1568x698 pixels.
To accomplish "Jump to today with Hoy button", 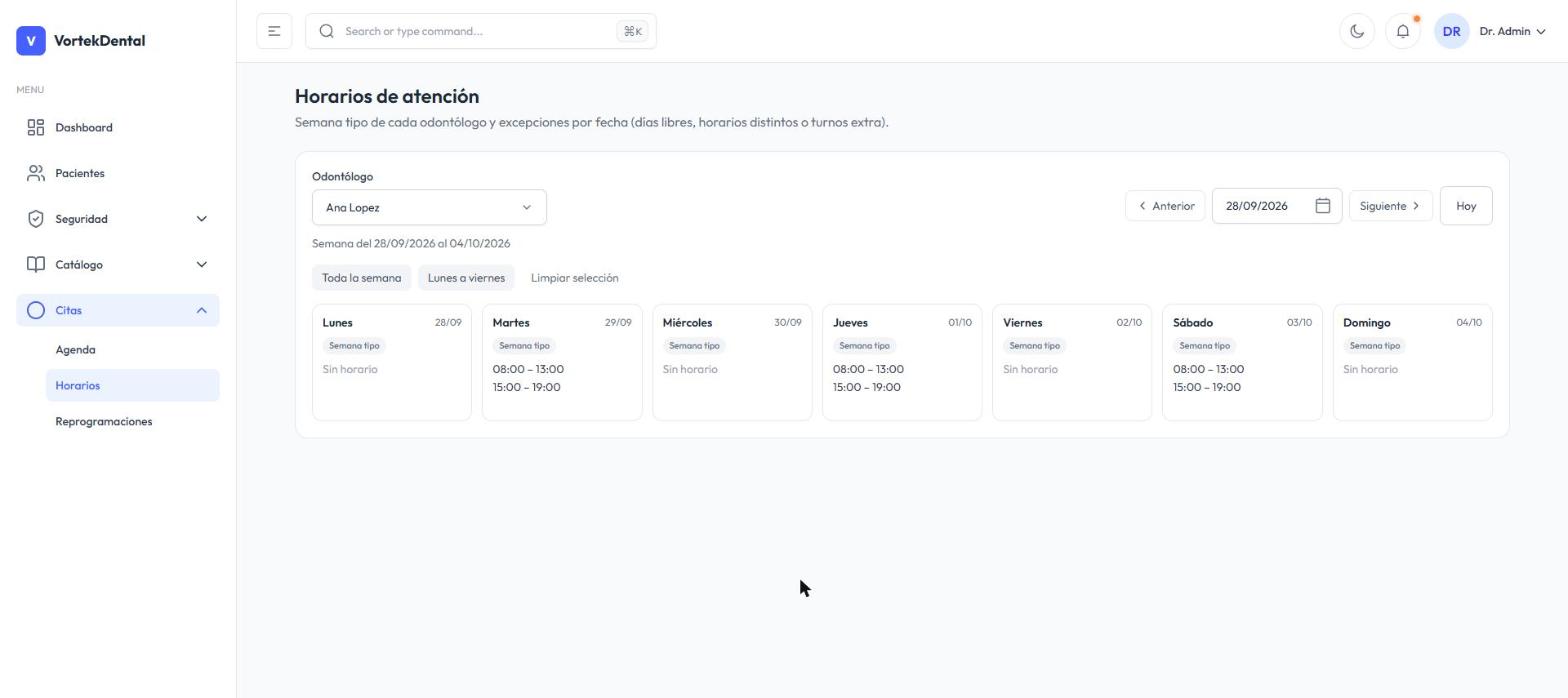I will [x=1466, y=206].
